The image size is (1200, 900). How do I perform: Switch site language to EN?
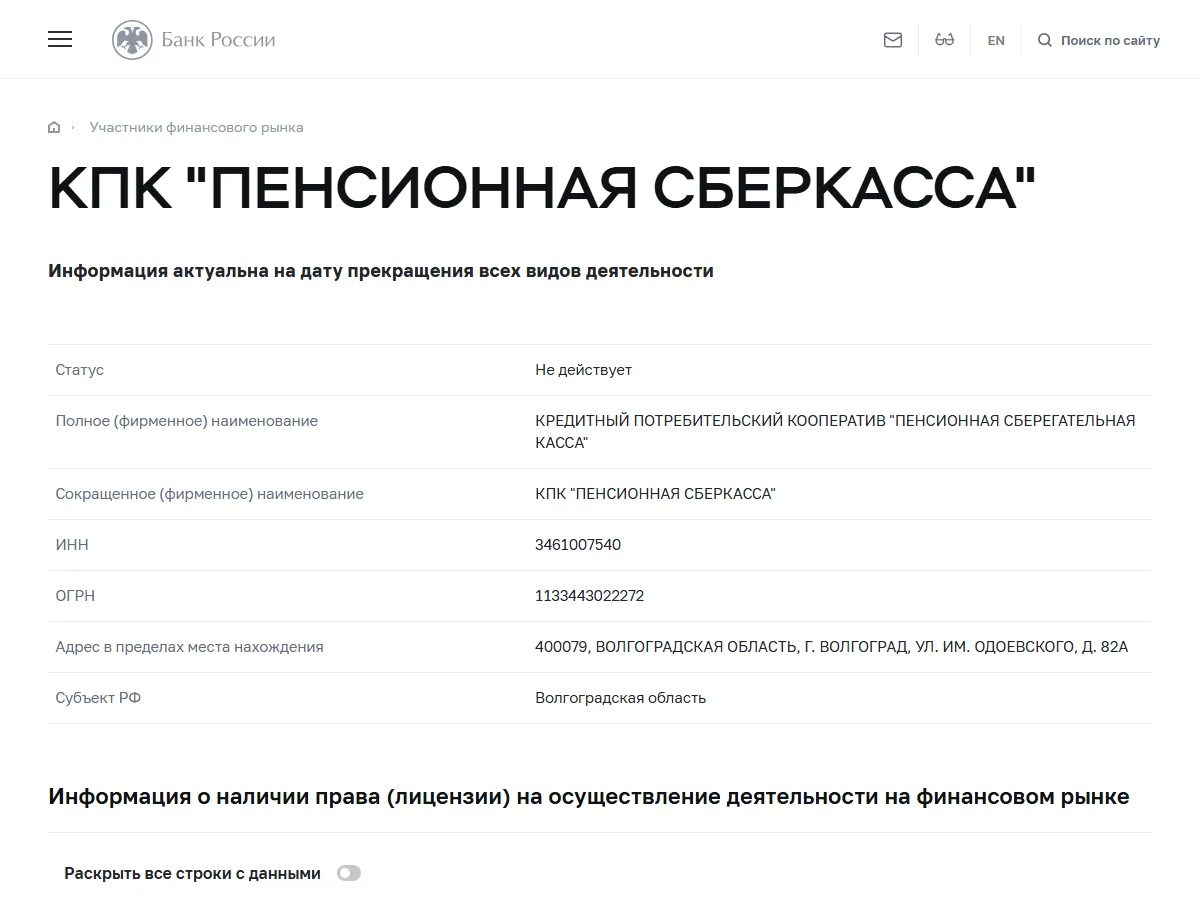(x=996, y=40)
